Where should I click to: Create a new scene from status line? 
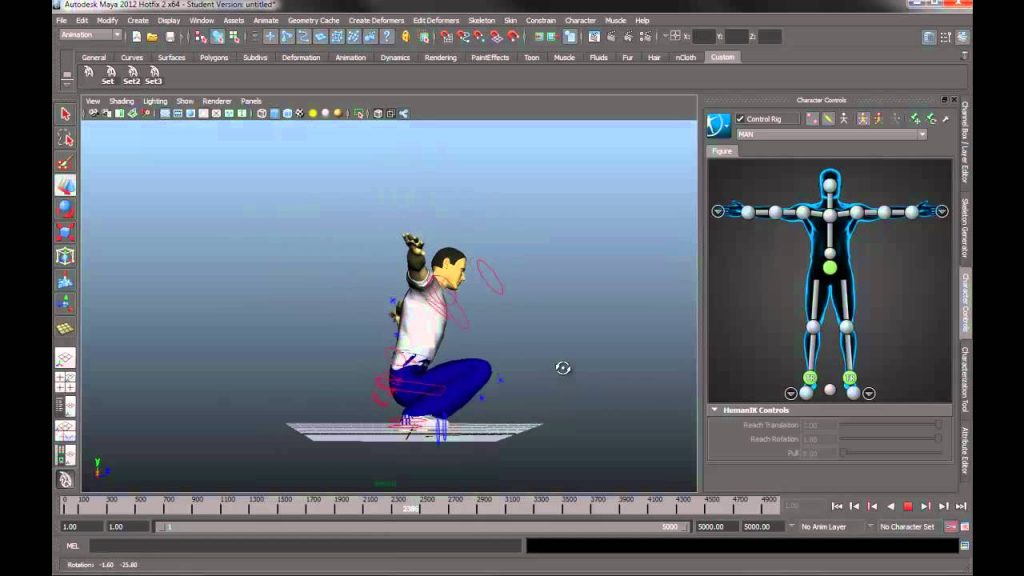point(136,37)
